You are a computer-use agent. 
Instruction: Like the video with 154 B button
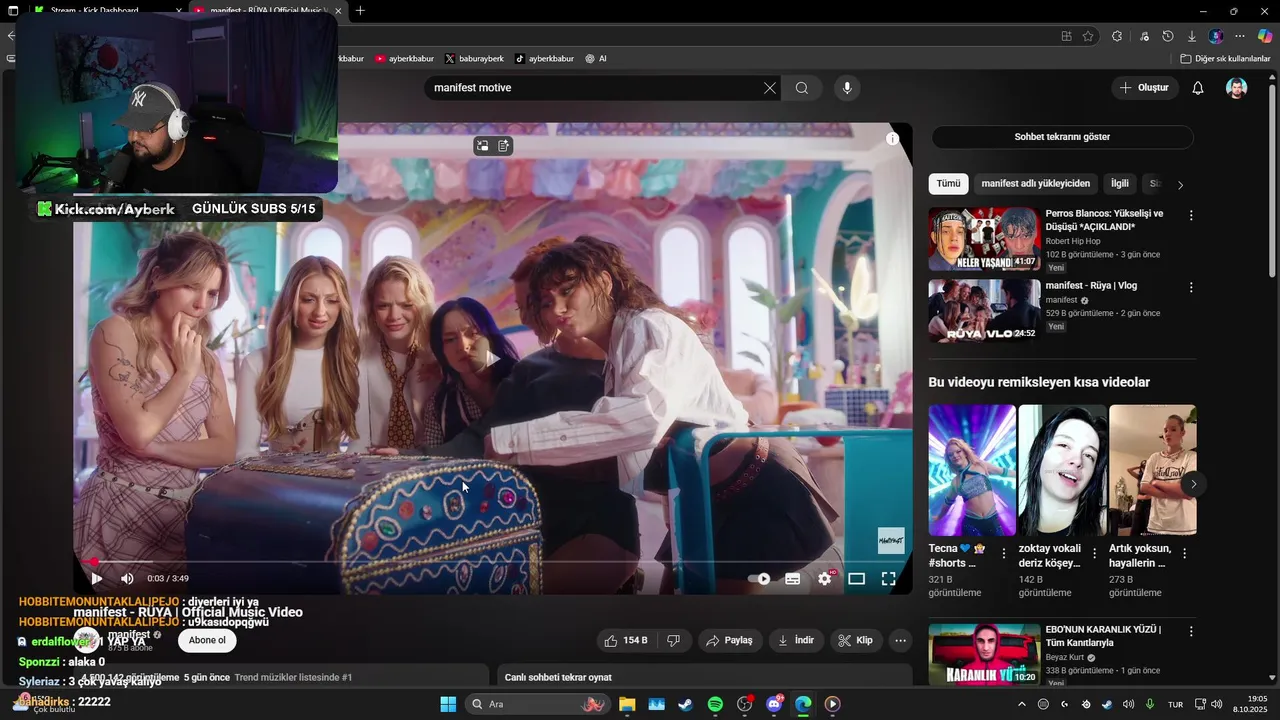[x=625, y=640]
